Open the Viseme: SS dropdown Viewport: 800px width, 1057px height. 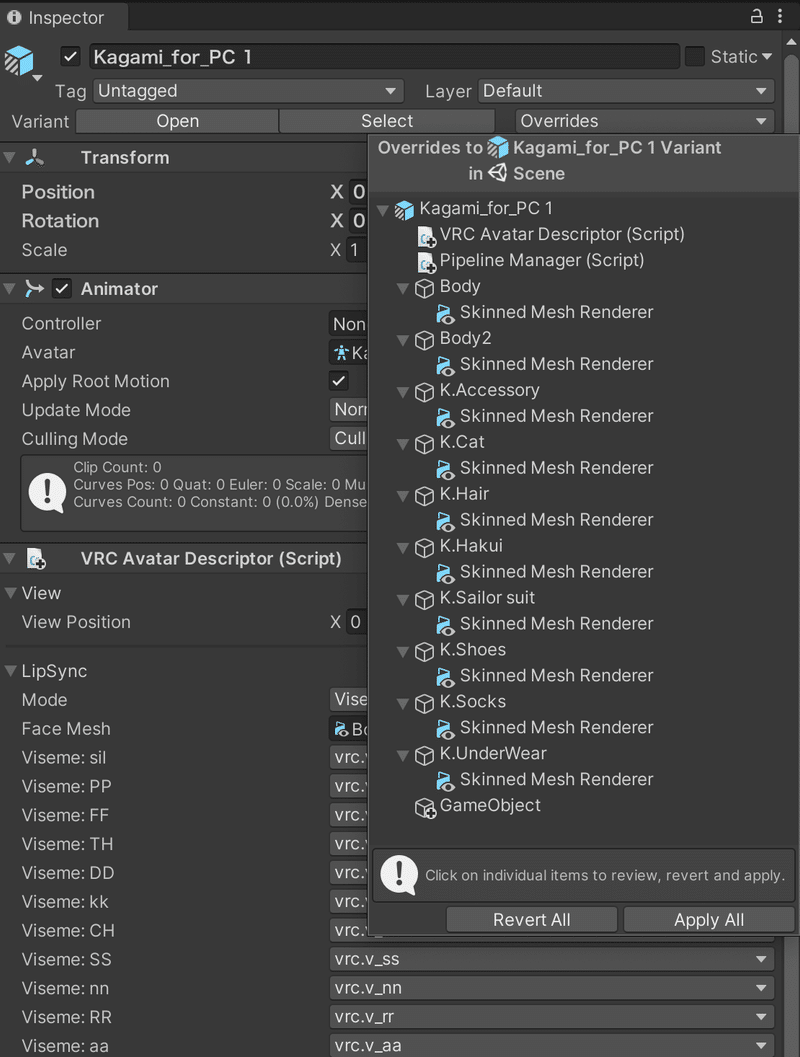pyautogui.click(x=551, y=960)
